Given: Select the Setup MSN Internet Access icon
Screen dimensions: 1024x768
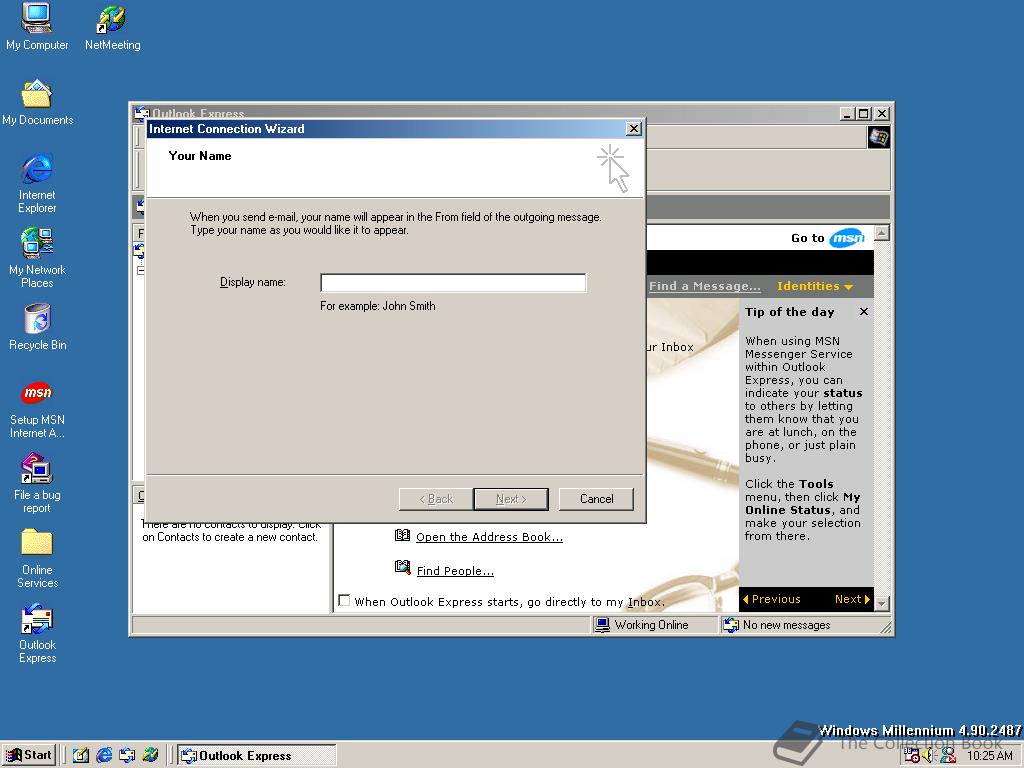Looking at the screenshot, I should [x=37, y=410].
